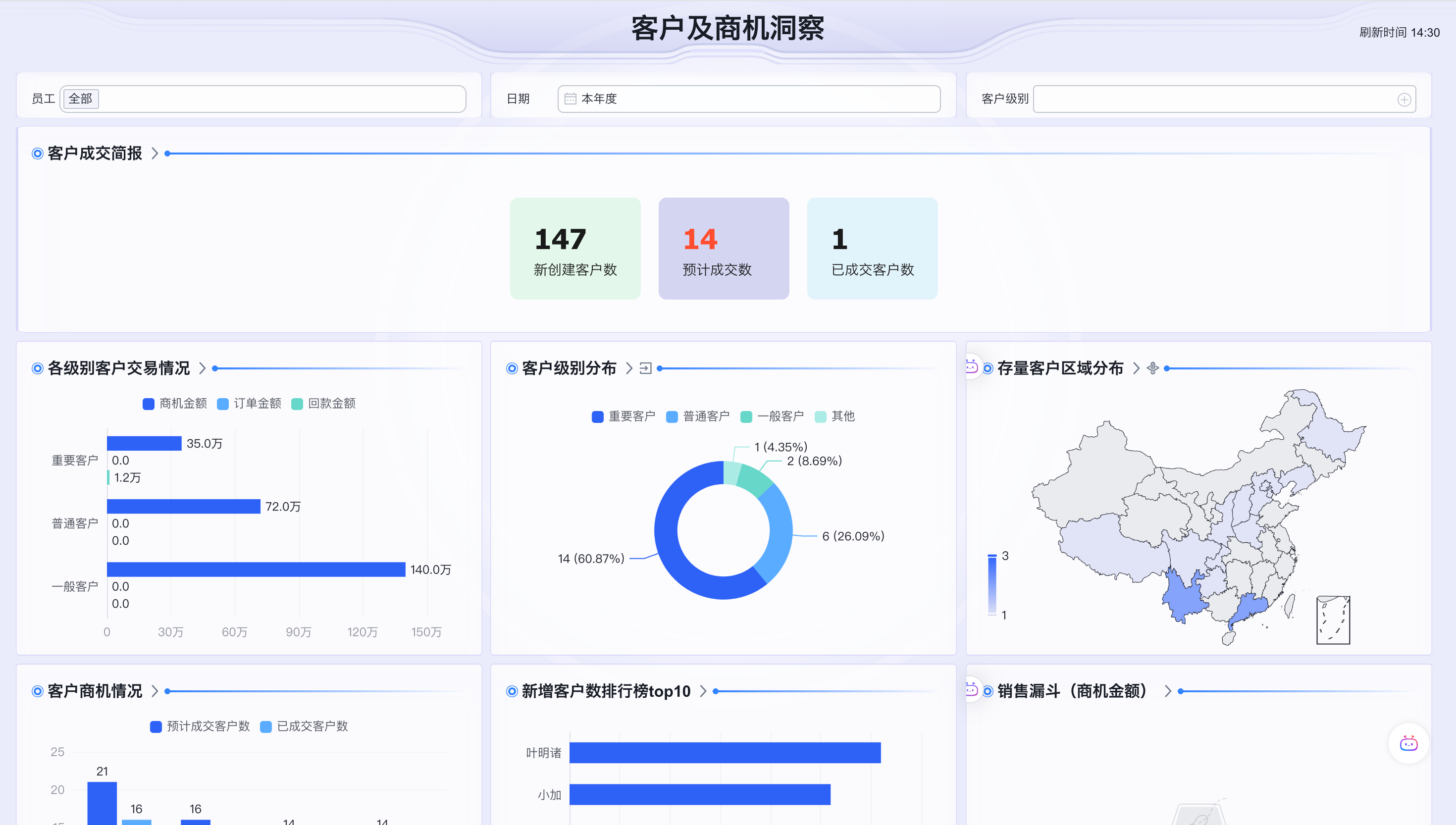Click drill icon beside 存量客户区域分布 title

(x=1152, y=368)
